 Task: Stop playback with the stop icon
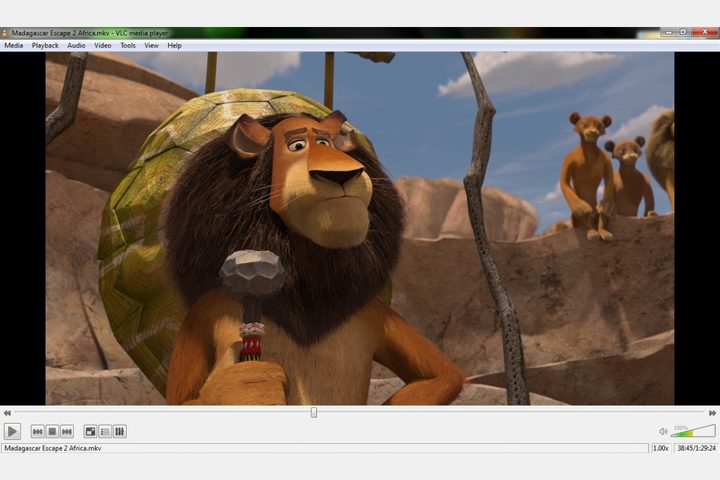coord(52,432)
